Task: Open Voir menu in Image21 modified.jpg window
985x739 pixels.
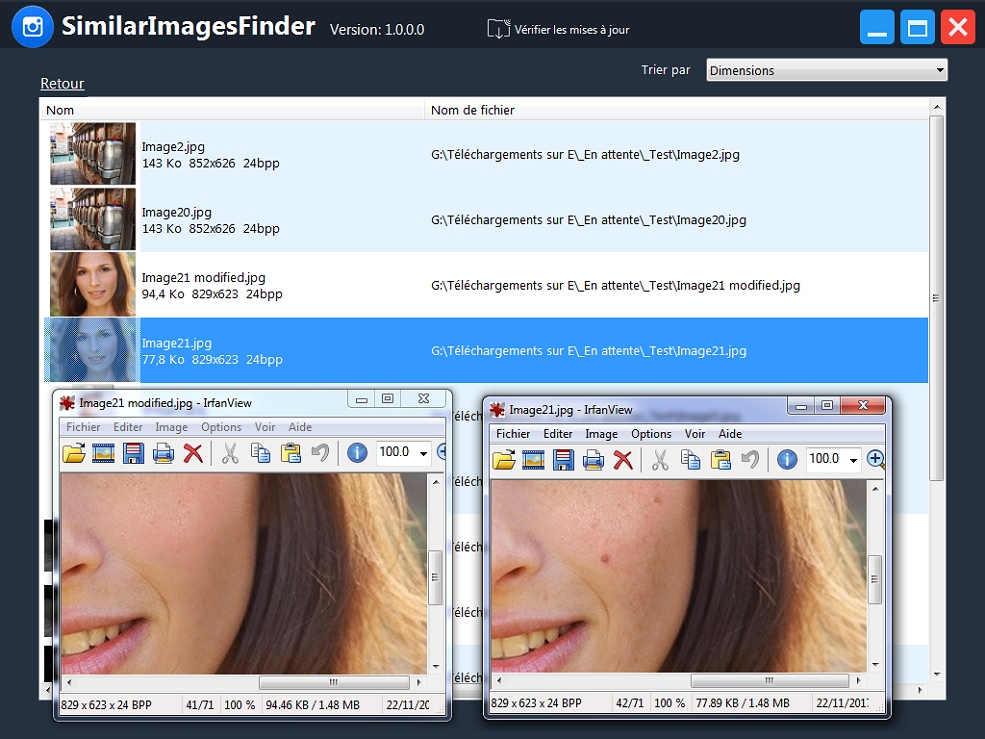Action: click(264, 427)
